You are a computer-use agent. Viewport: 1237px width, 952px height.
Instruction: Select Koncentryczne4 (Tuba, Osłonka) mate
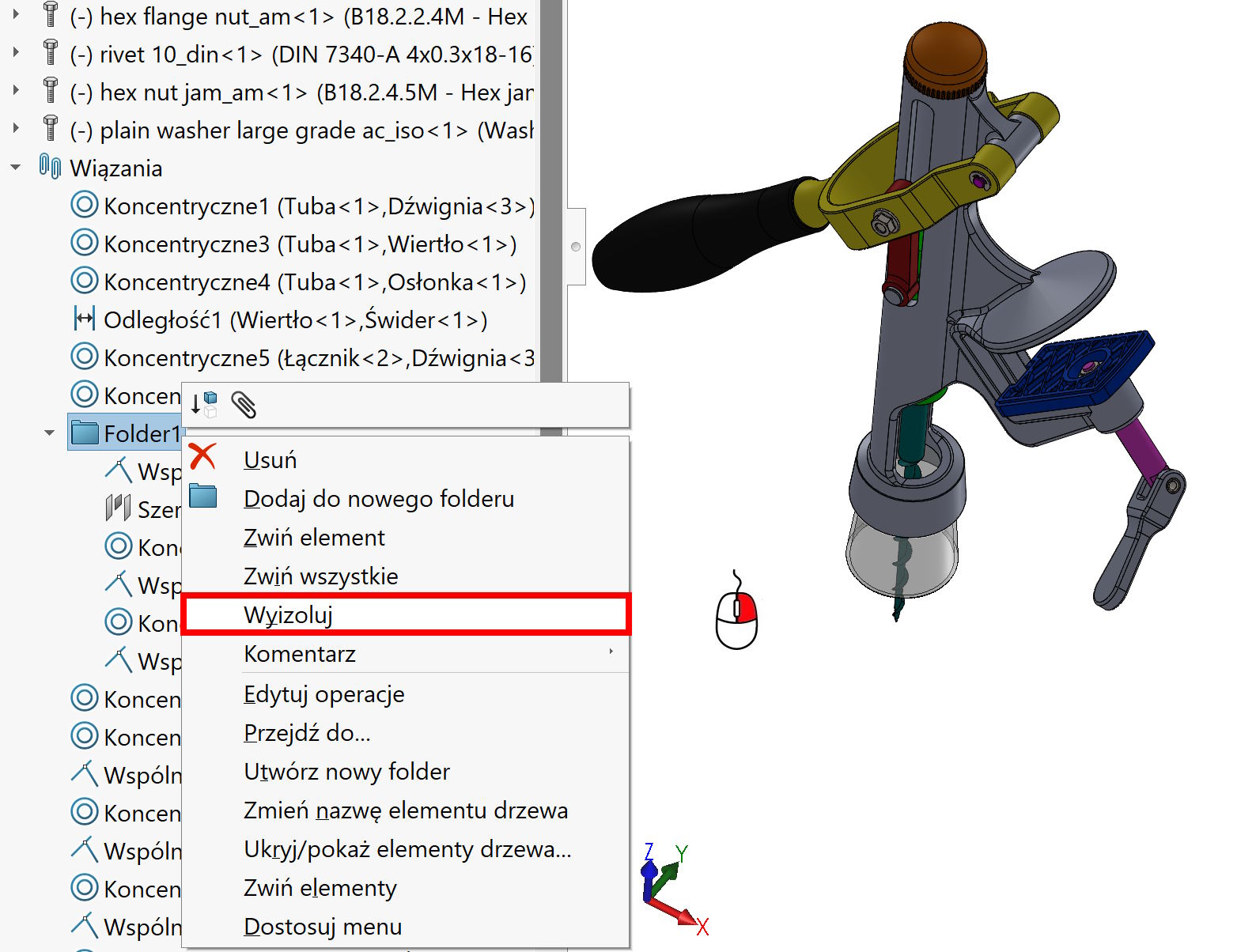[315, 282]
